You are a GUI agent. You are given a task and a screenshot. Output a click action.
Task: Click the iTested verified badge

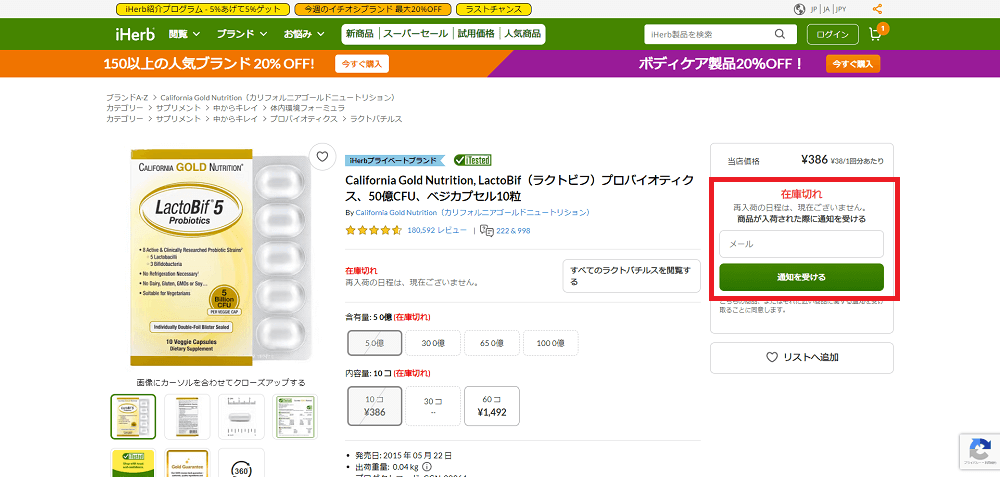472,160
